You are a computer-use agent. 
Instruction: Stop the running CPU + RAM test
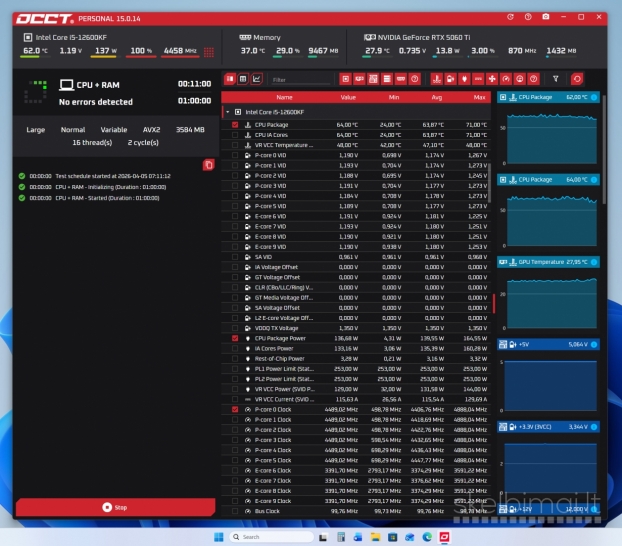115,507
